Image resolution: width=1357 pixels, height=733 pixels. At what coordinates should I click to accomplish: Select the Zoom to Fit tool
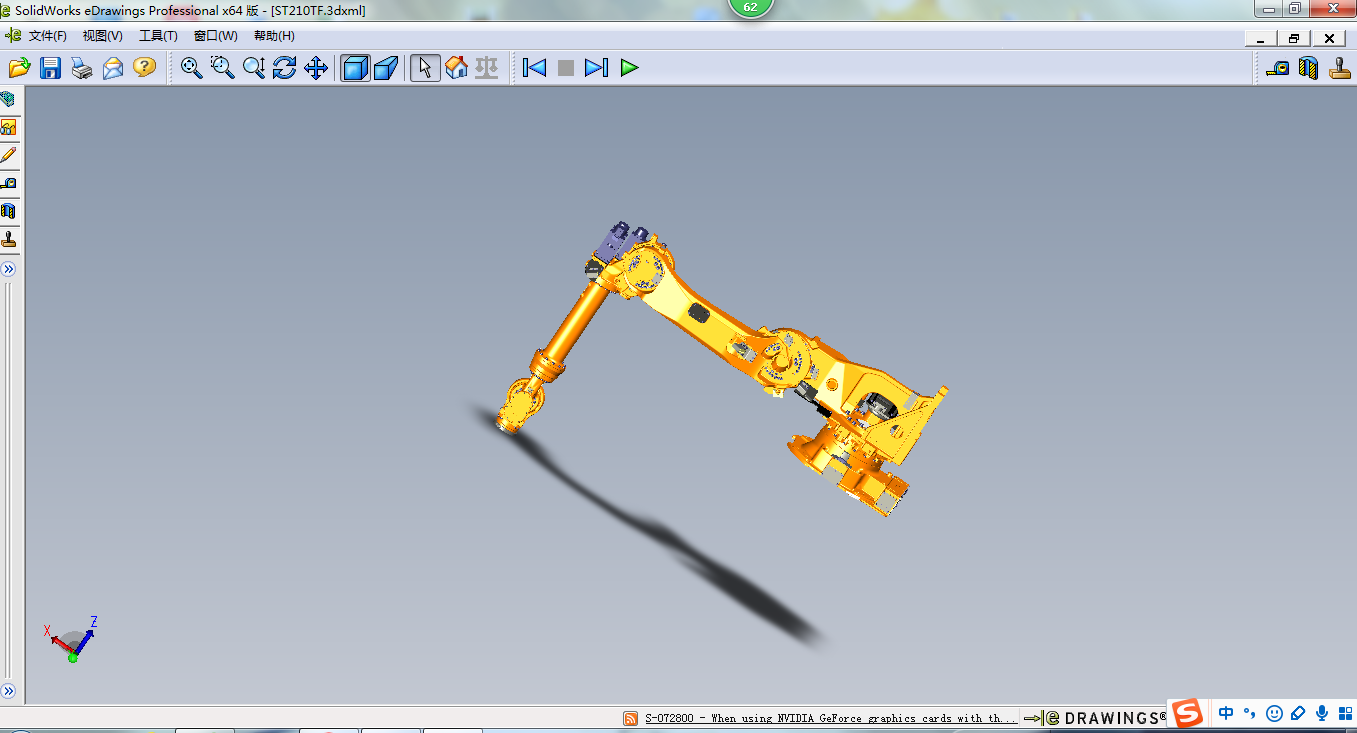tap(190, 68)
